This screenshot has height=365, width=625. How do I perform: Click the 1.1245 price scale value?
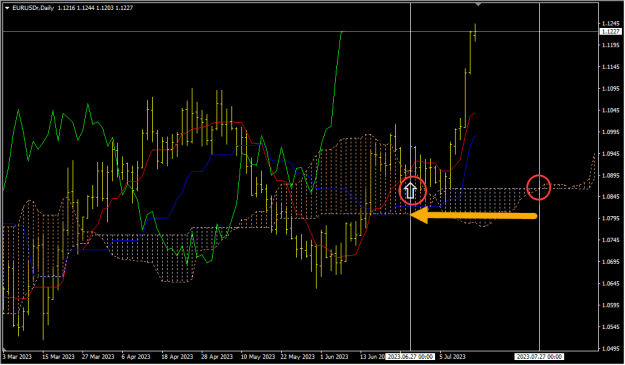611,23
